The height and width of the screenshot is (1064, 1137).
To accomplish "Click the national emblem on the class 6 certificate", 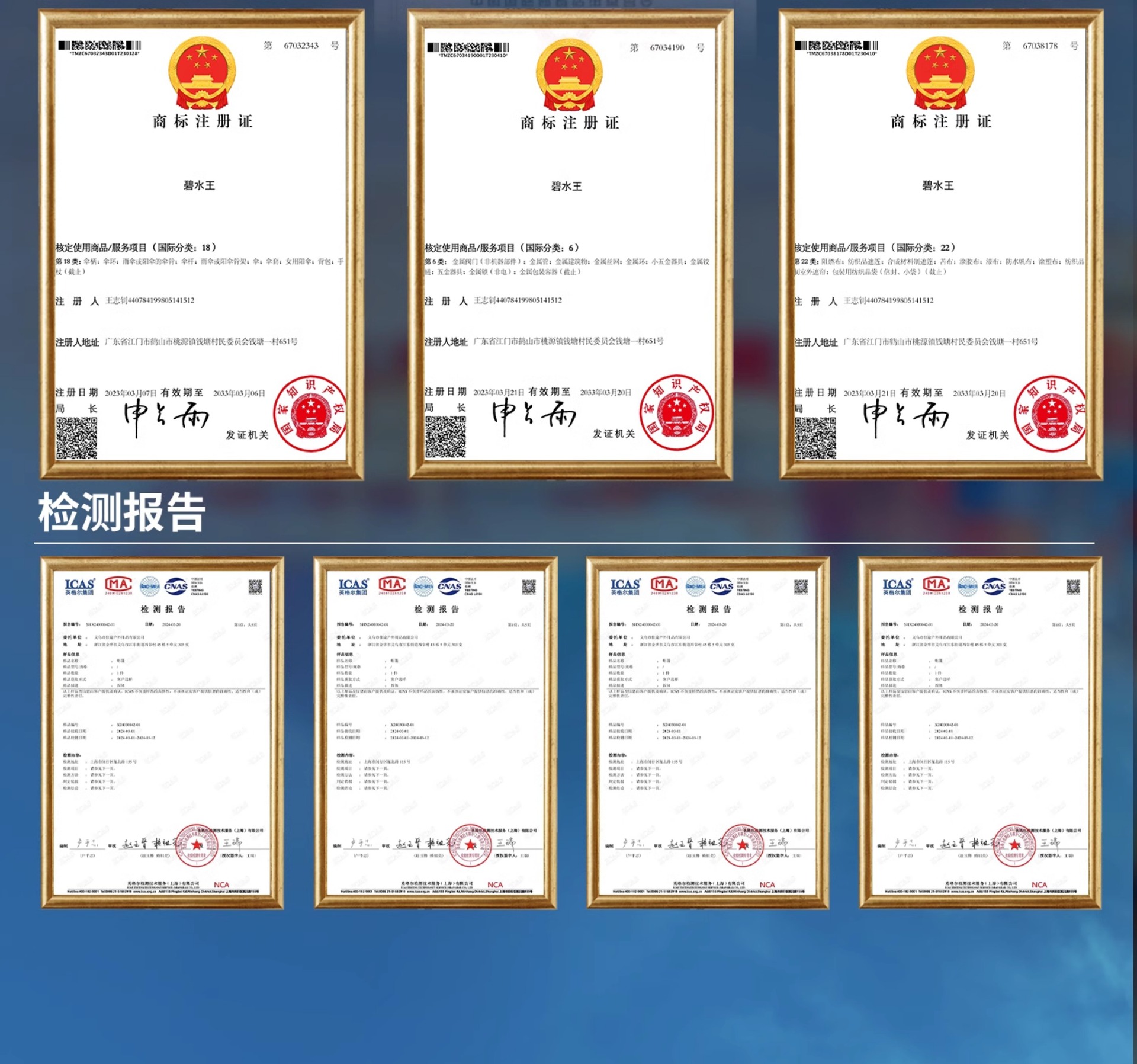I will click(x=570, y=75).
